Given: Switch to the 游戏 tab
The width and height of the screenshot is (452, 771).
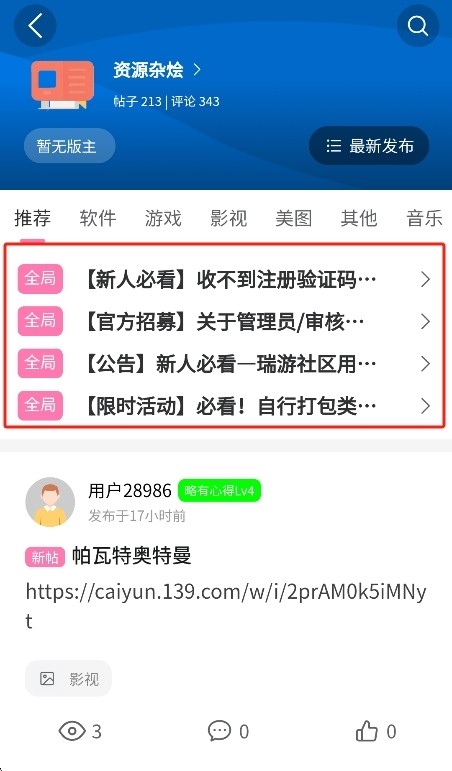Looking at the screenshot, I should (163, 218).
